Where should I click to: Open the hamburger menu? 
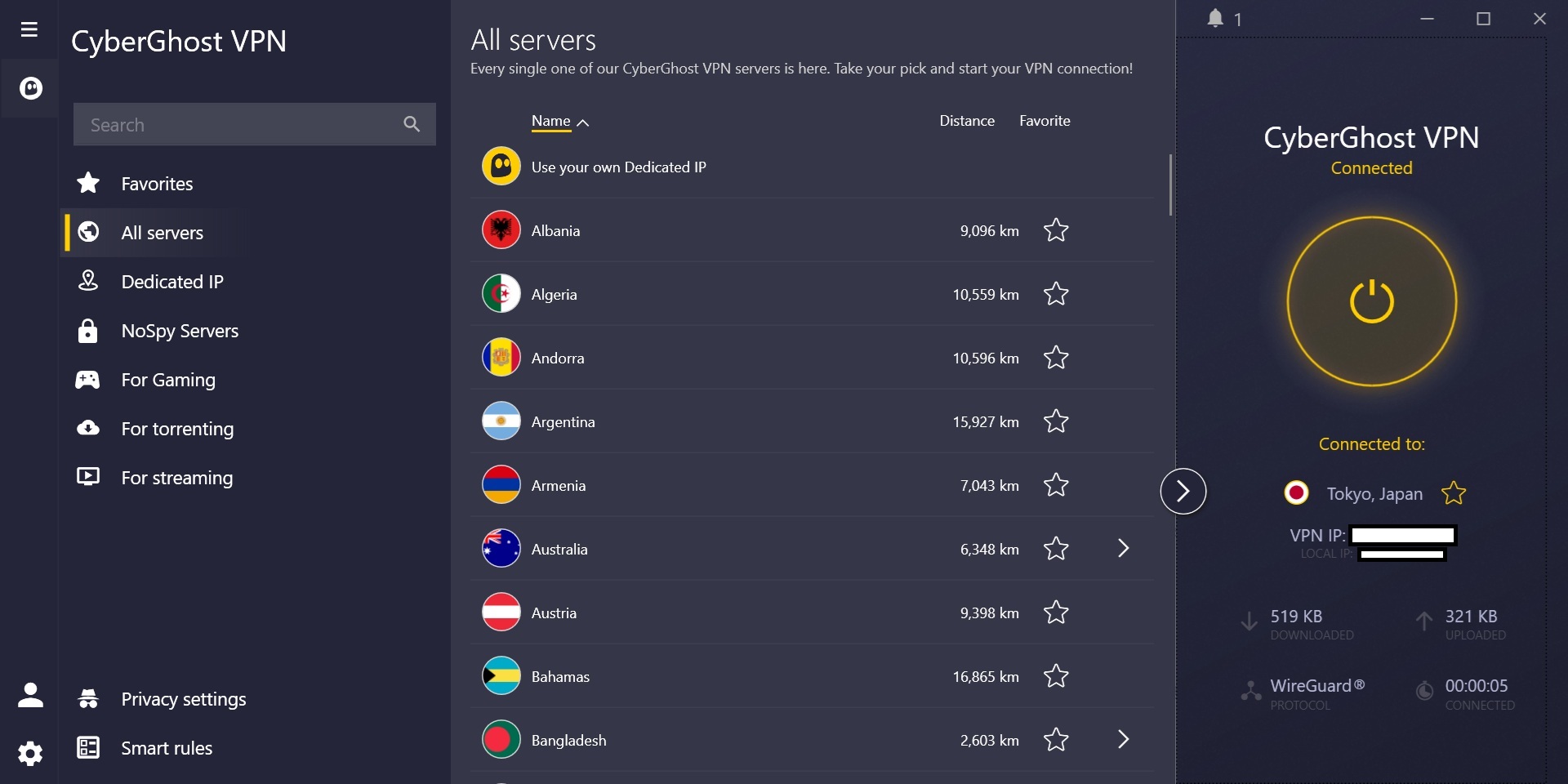click(x=29, y=30)
